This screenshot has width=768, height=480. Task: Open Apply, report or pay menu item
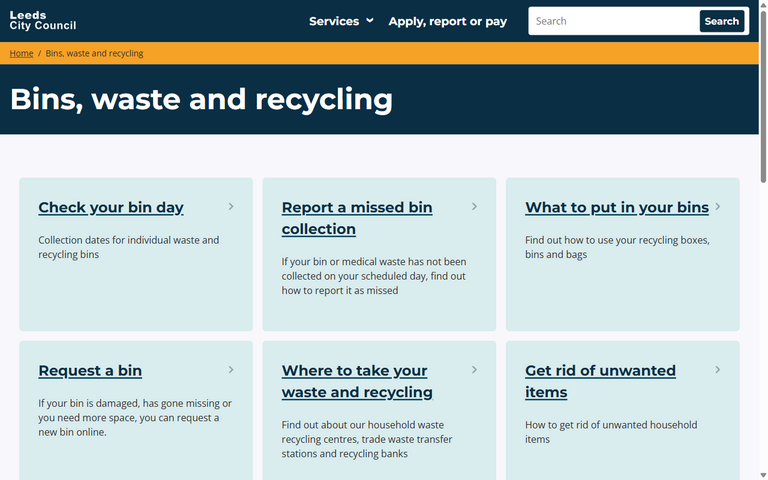click(x=447, y=21)
